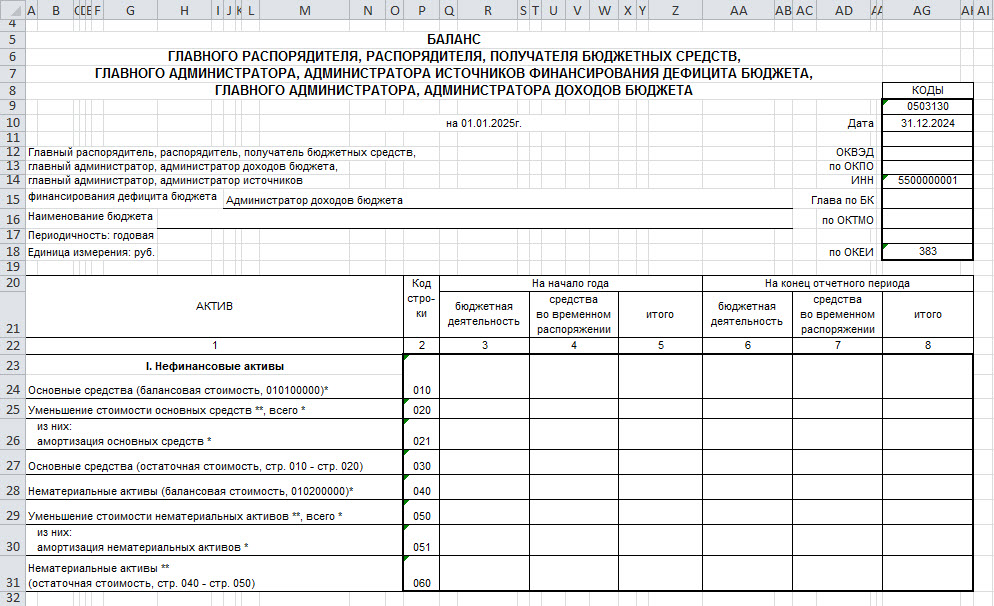The width and height of the screenshot is (994, 606).
Task: Select column H header
Action: 184,10
